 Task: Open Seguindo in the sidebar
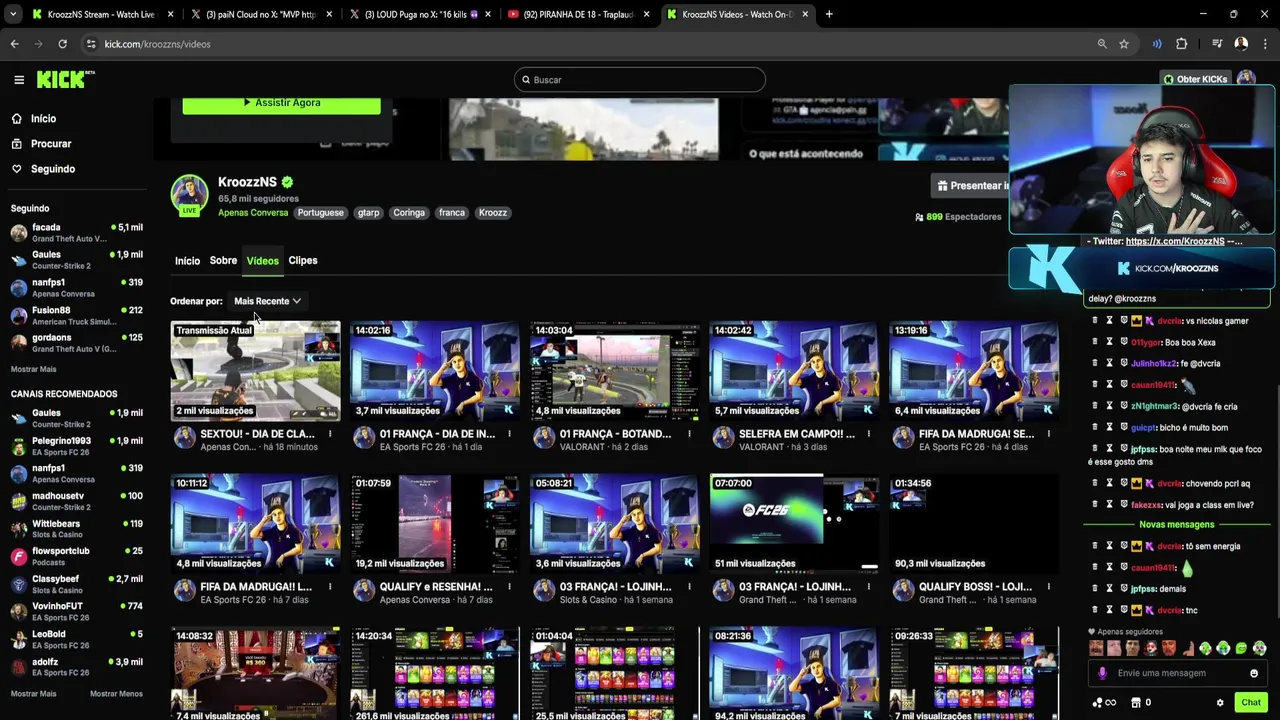[x=53, y=169]
